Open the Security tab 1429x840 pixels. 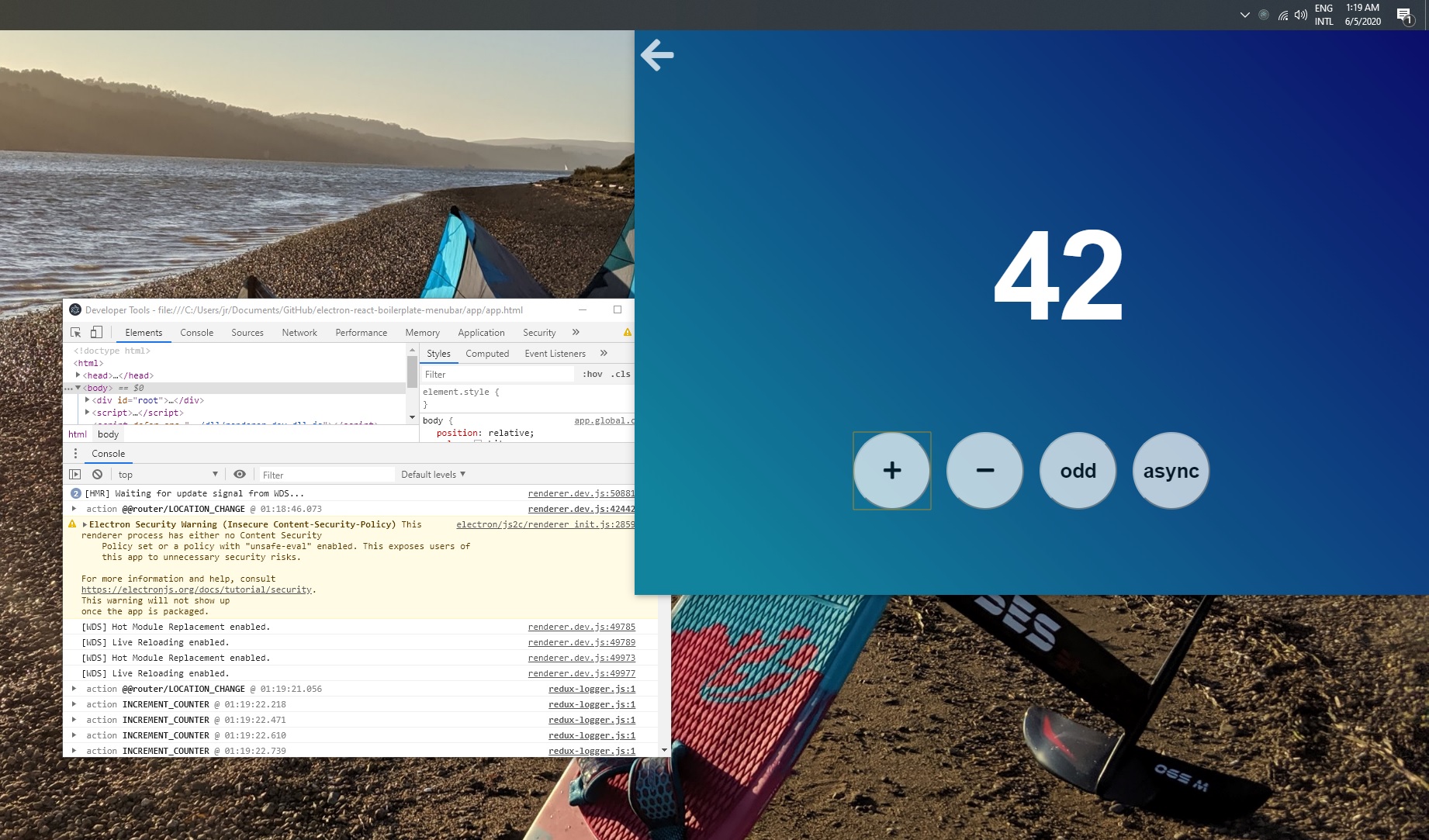click(539, 333)
